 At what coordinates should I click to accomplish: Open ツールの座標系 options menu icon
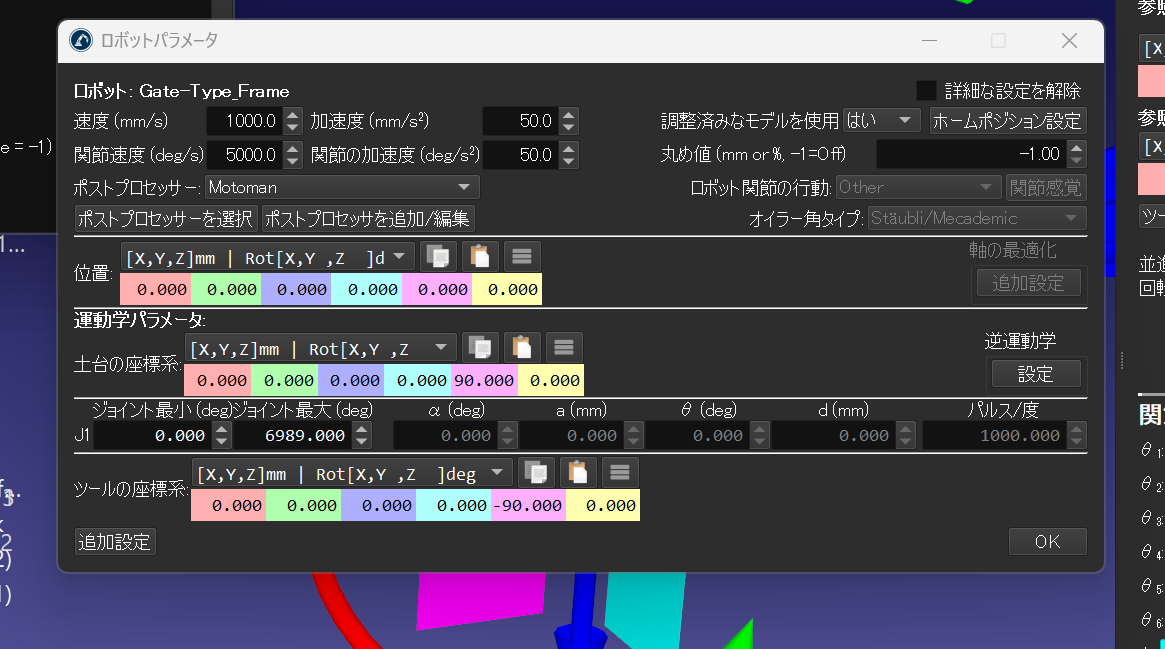(620, 472)
